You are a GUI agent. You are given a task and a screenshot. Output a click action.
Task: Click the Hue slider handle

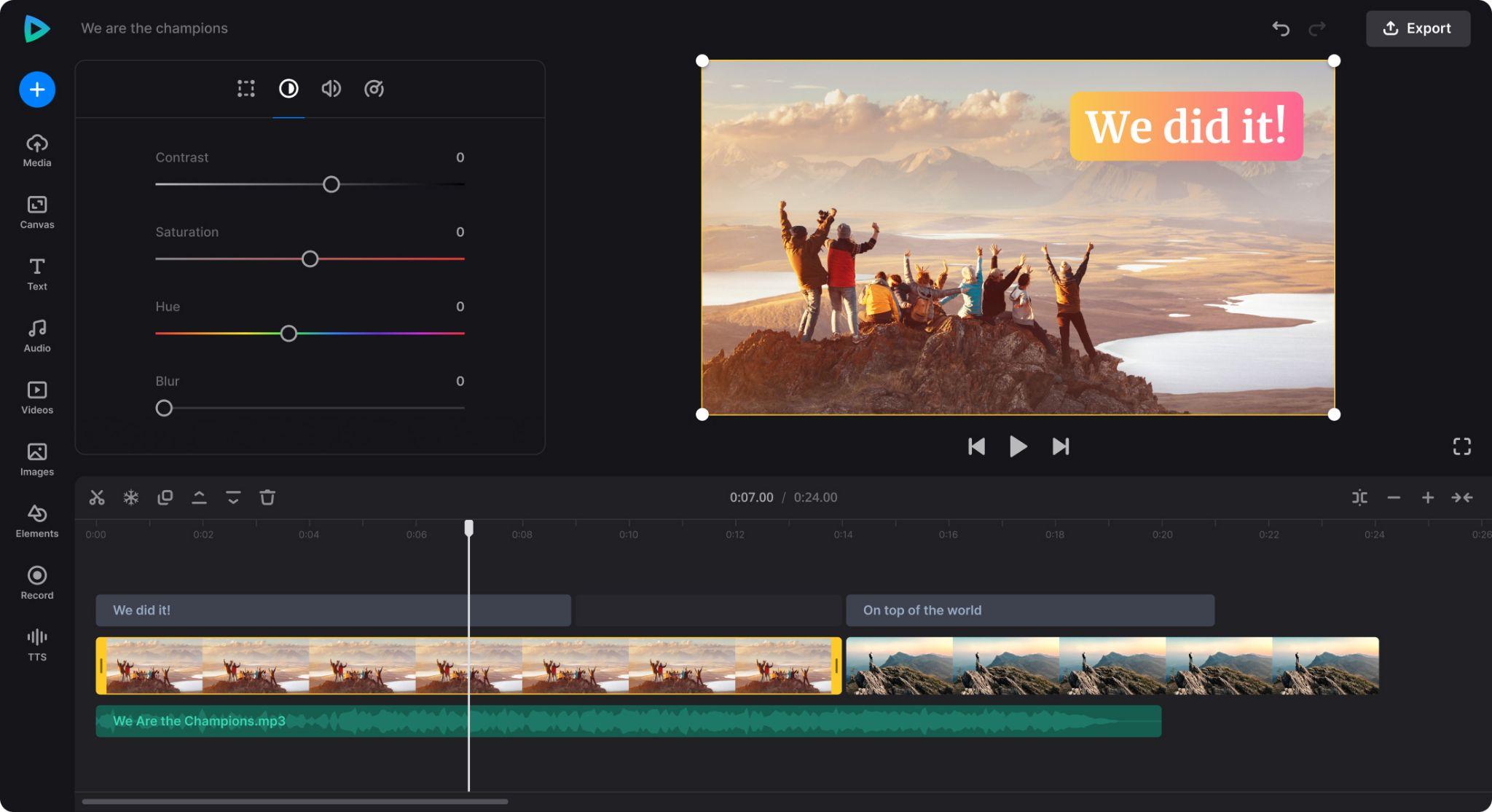(x=288, y=333)
